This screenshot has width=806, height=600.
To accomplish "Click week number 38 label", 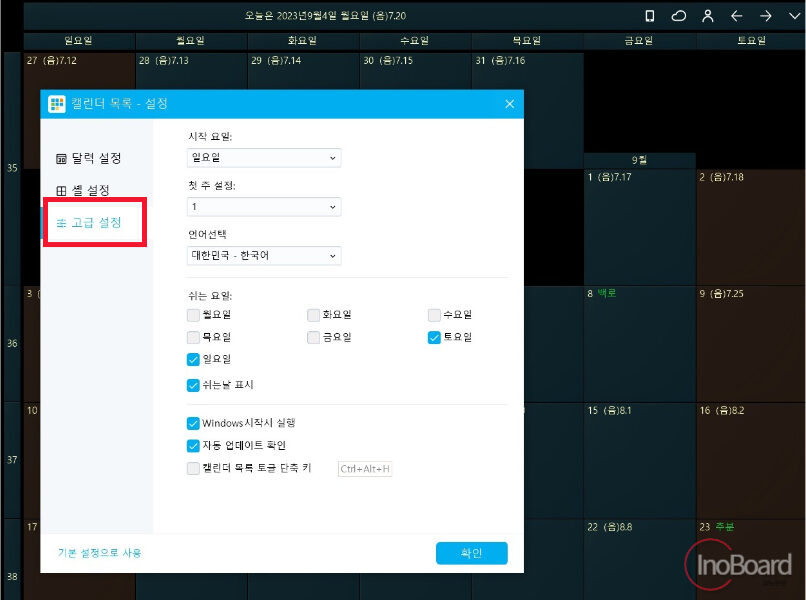I will [x=12, y=577].
